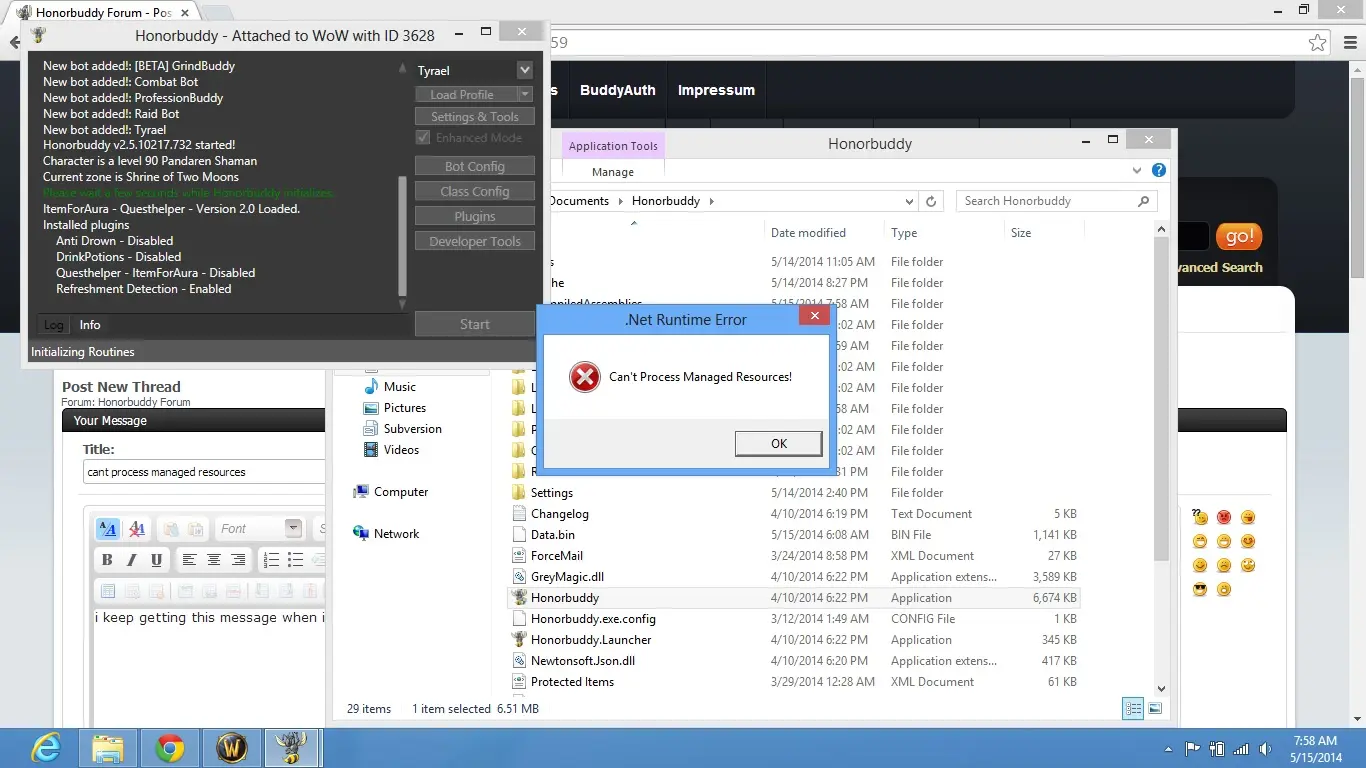Image resolution: width=1366 pixels, height=768 pixels.
Task: Switch Explorer to details view icon
Action: [1133, 708]
